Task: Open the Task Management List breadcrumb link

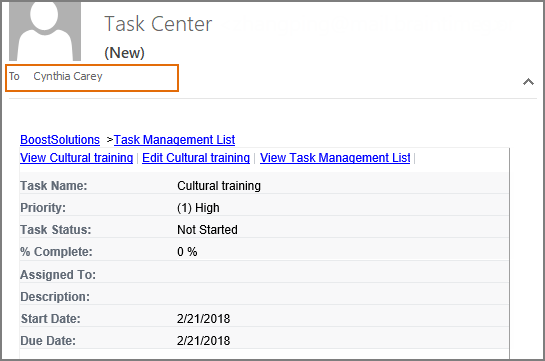Action: pyautogui.click(x=174, y=140)
